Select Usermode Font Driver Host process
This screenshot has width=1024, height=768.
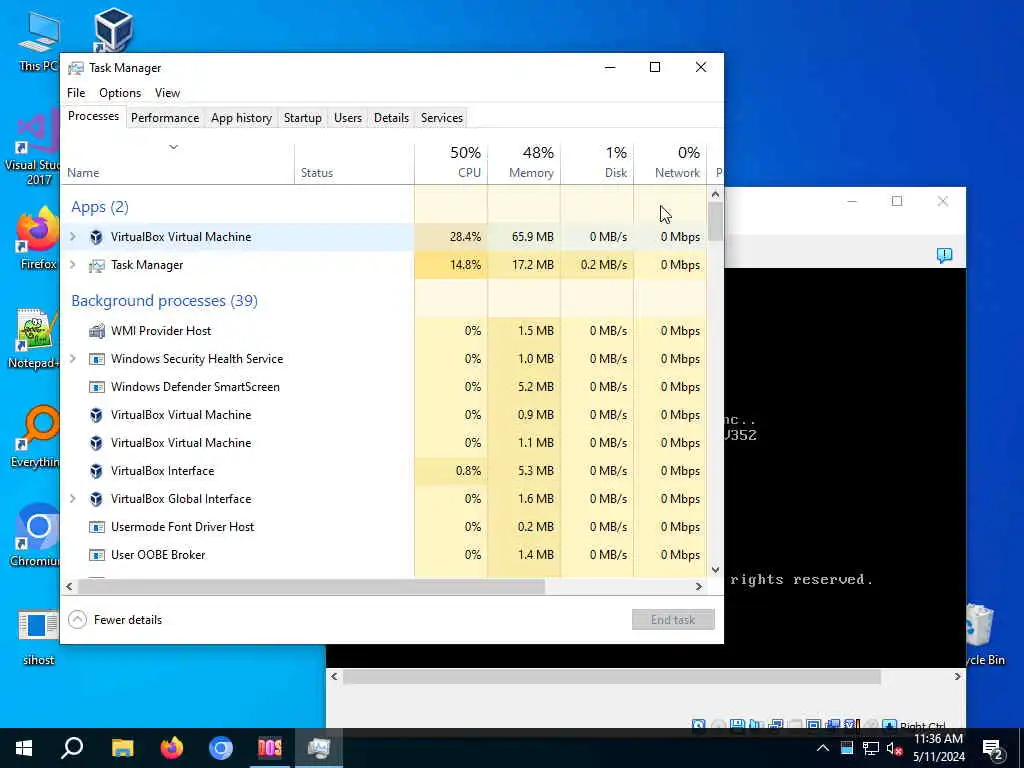point(384,527)
